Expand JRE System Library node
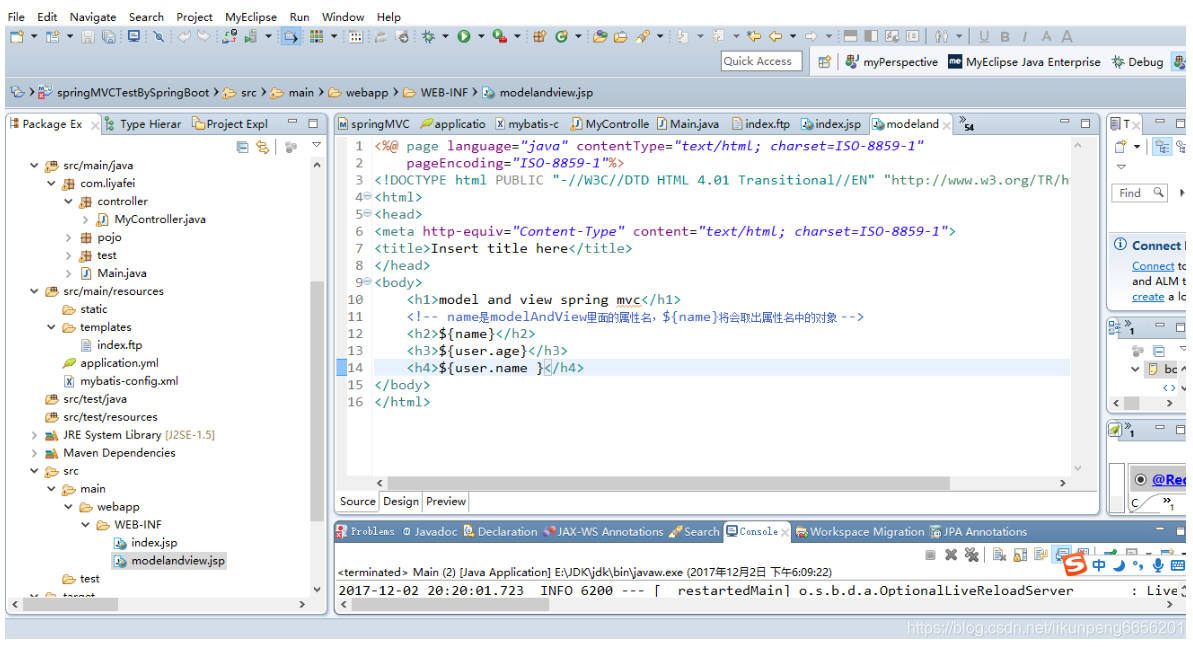This screenshot has height=647, width=1193. (34, 435)
